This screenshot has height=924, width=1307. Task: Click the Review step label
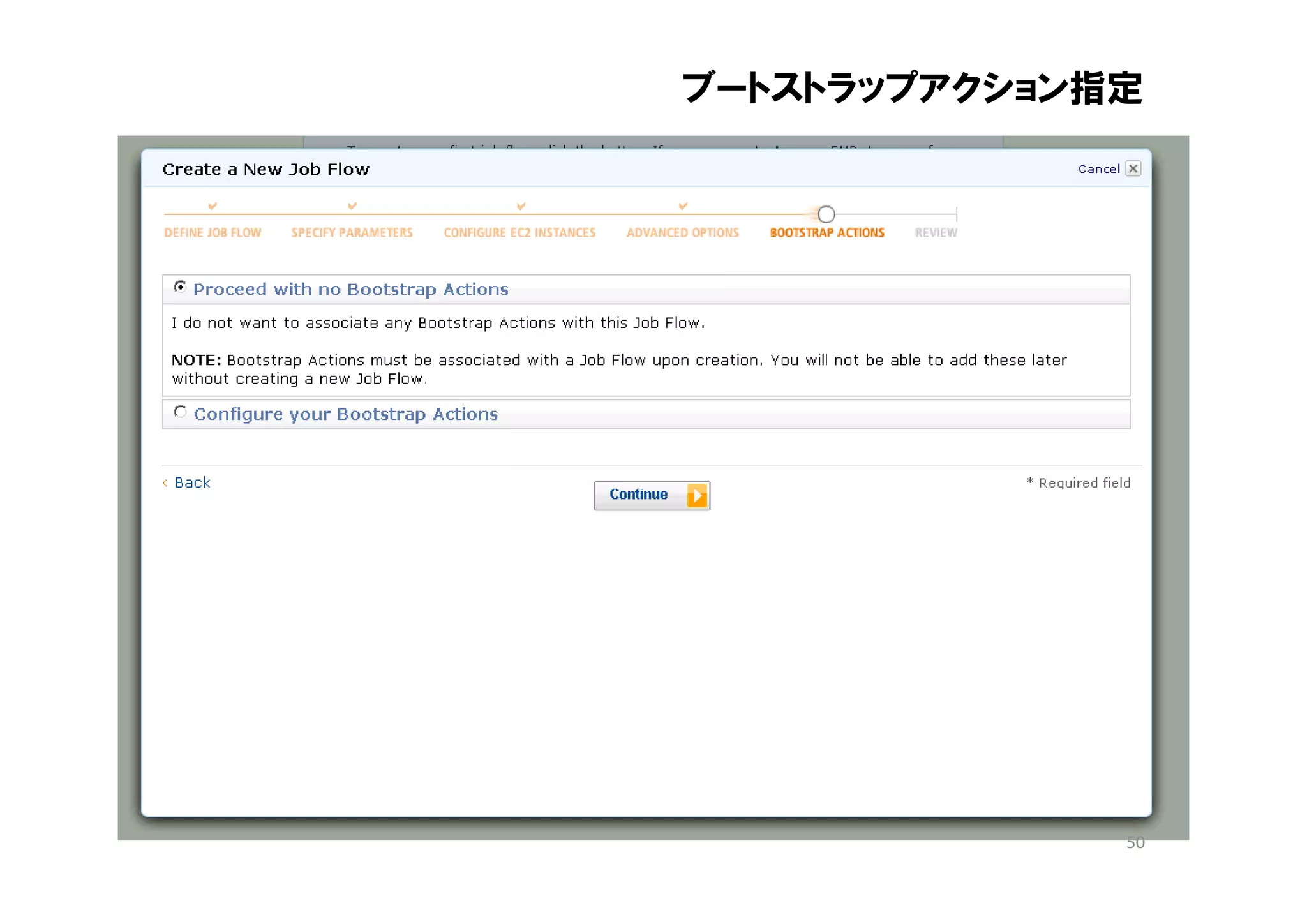[x=936, y=233]
